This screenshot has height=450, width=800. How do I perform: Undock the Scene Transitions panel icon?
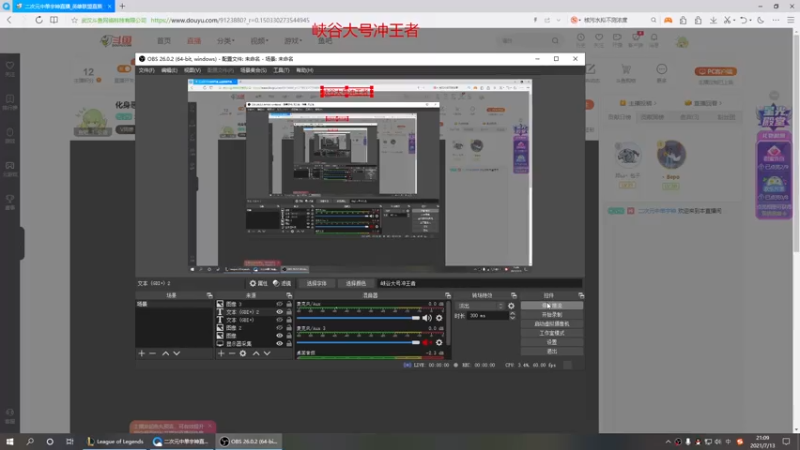(514, 295)
